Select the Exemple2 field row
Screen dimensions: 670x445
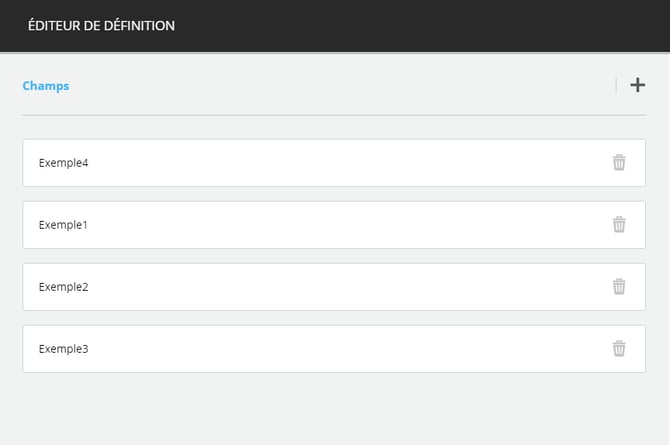pyautogui.click(x=334, y=286)
